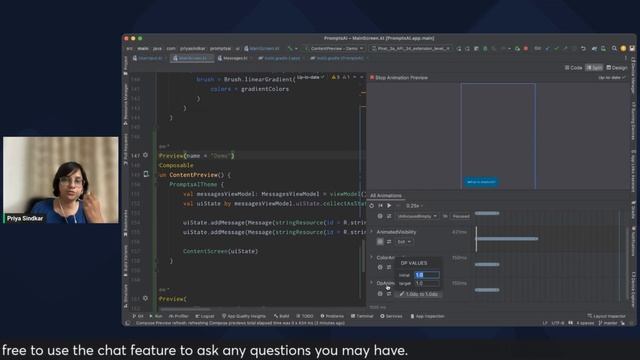Image resolution: width=640 pixels, height=360 pixels.
Task: Click the blue preview button in device frame
Action: [x=481, y=182]
